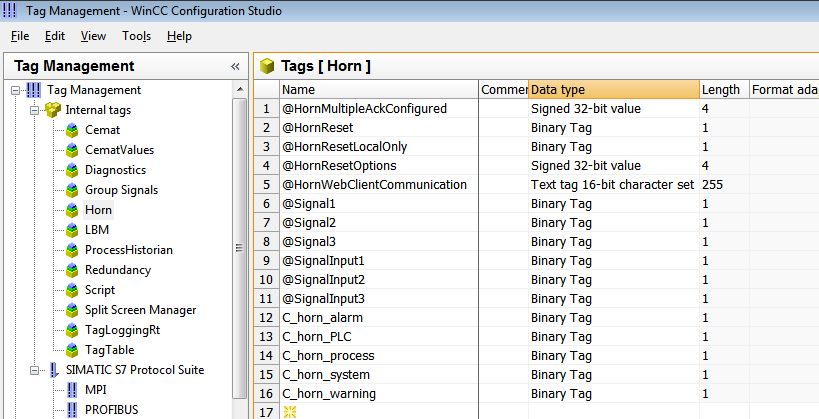Click the Text tag 16-bit character set cell

click(614, 185)
